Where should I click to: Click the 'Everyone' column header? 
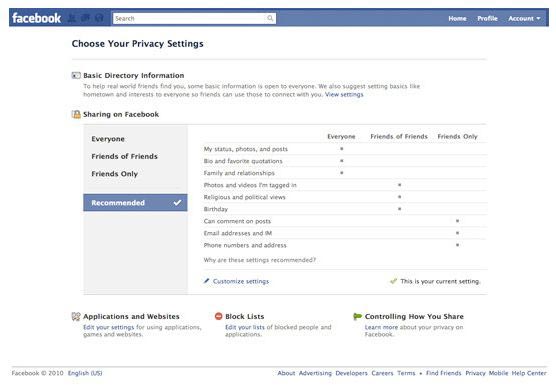point(341,136)
